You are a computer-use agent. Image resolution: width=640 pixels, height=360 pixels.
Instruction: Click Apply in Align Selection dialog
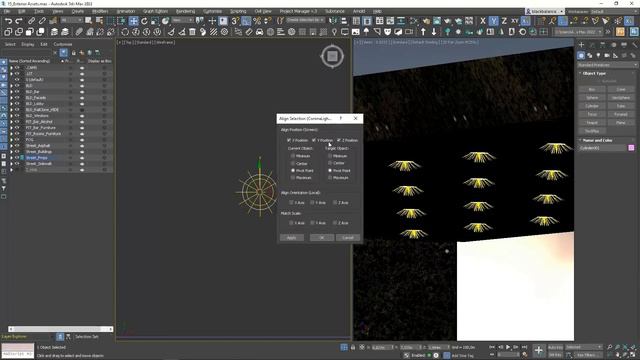click(x=291, y=238)
